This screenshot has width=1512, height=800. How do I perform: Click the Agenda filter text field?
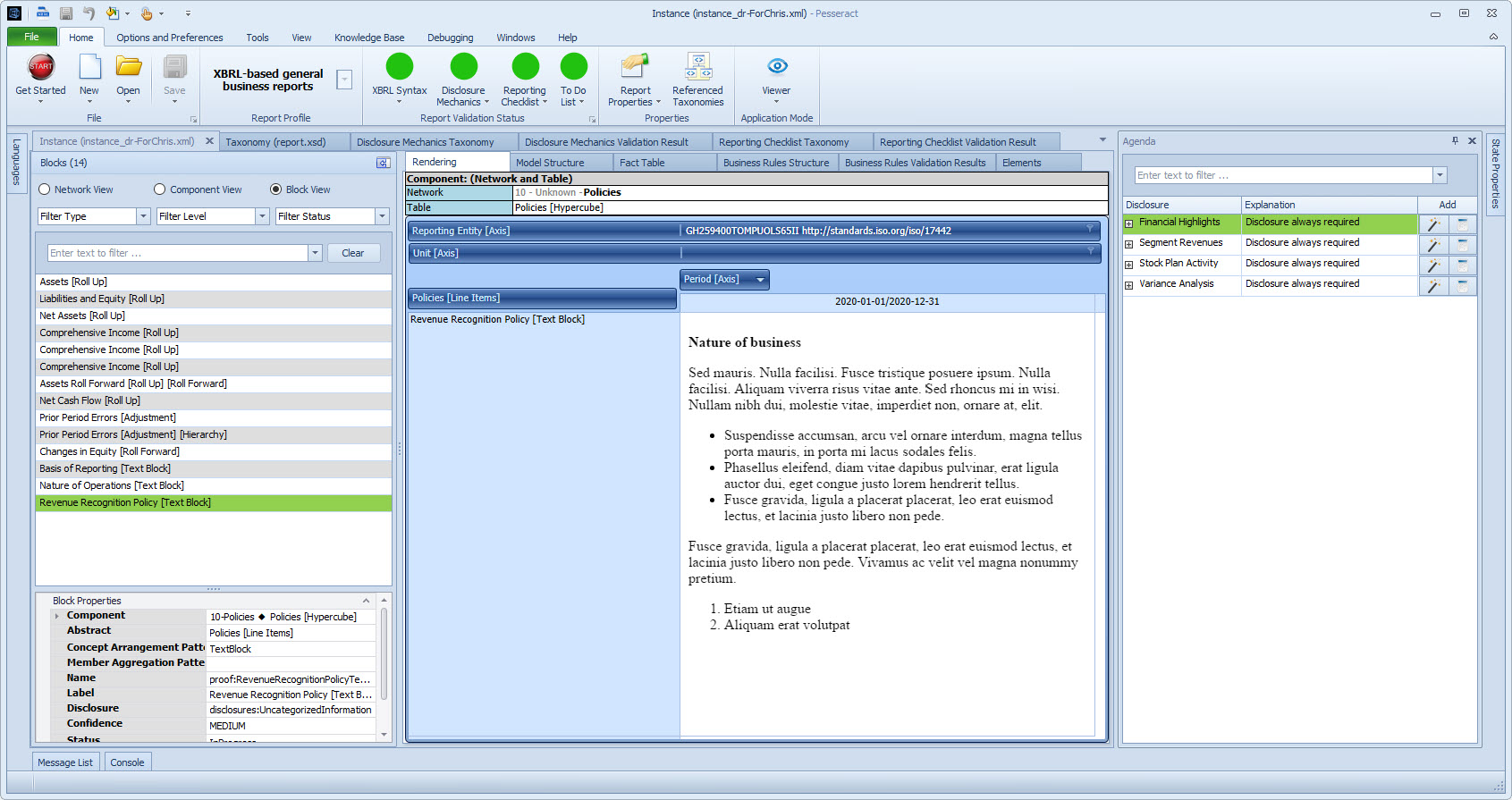pos(1283,175)
